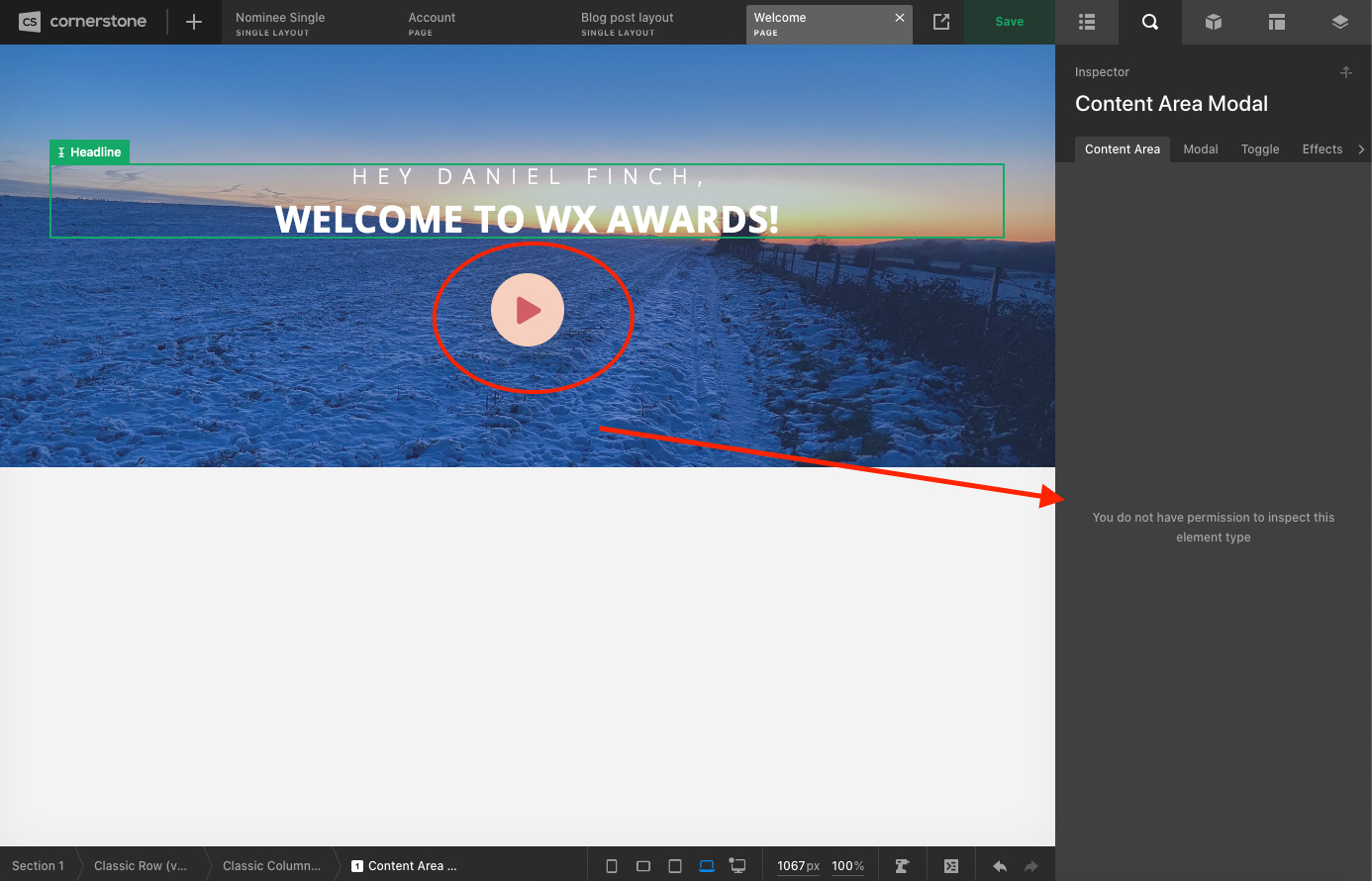1372x881 pixels.
Task: Switch to the Modal inspector tab
Action: coord(1200,149)
